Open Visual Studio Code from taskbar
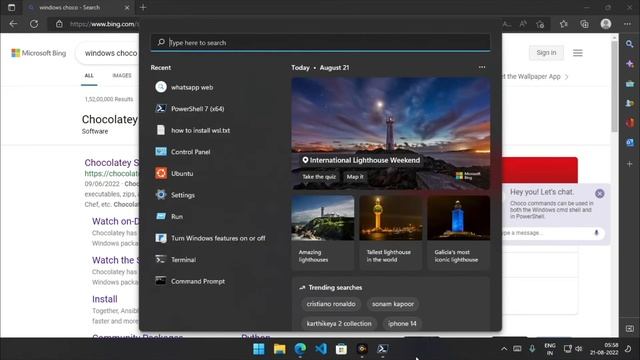This screenshot has height=360, width=640. pyautogui.click(x=321, y=349)
